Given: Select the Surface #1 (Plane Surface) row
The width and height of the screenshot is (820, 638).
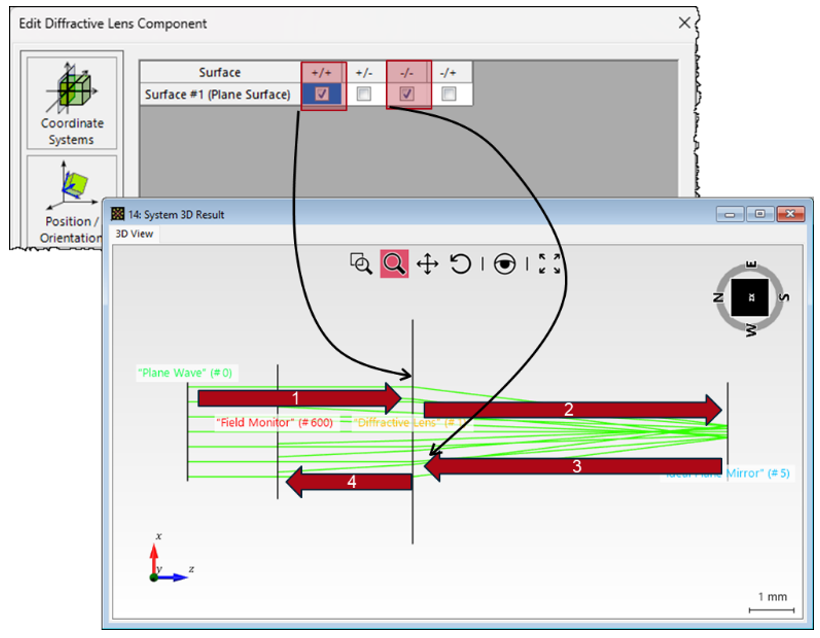Looking at the screenshot, I should [x=218, y=94].
